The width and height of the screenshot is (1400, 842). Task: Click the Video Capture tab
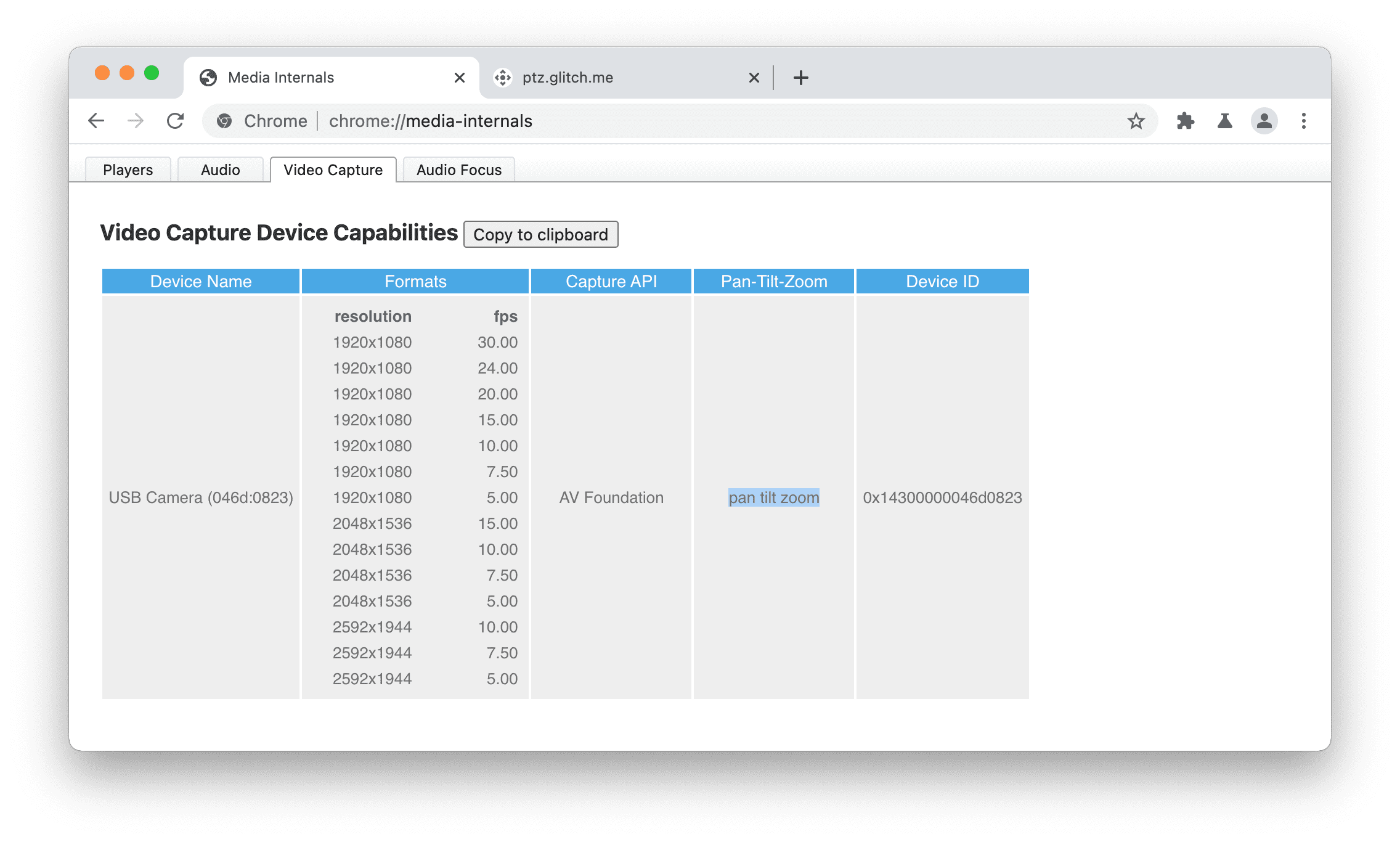click(334, 168)
